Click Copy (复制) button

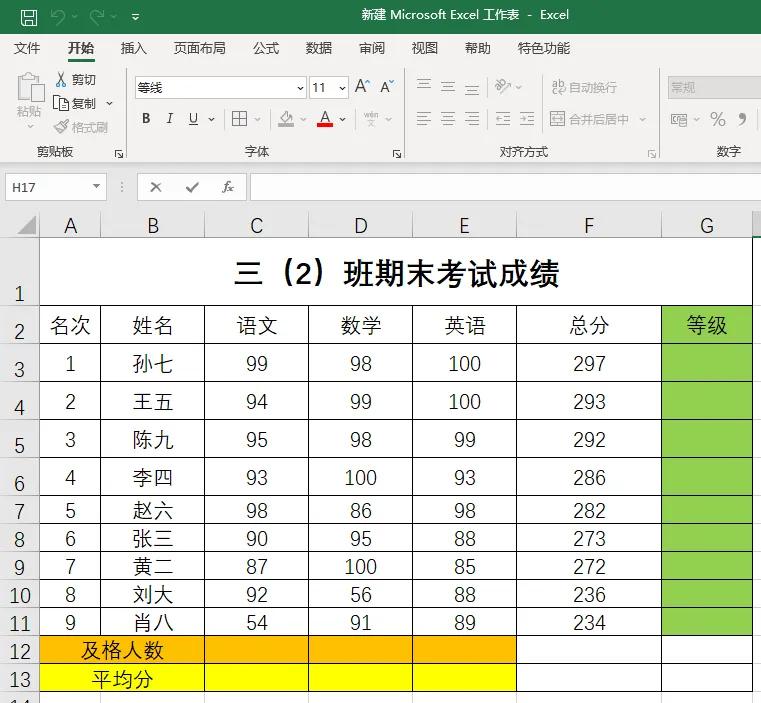click(x=74, y=103)
